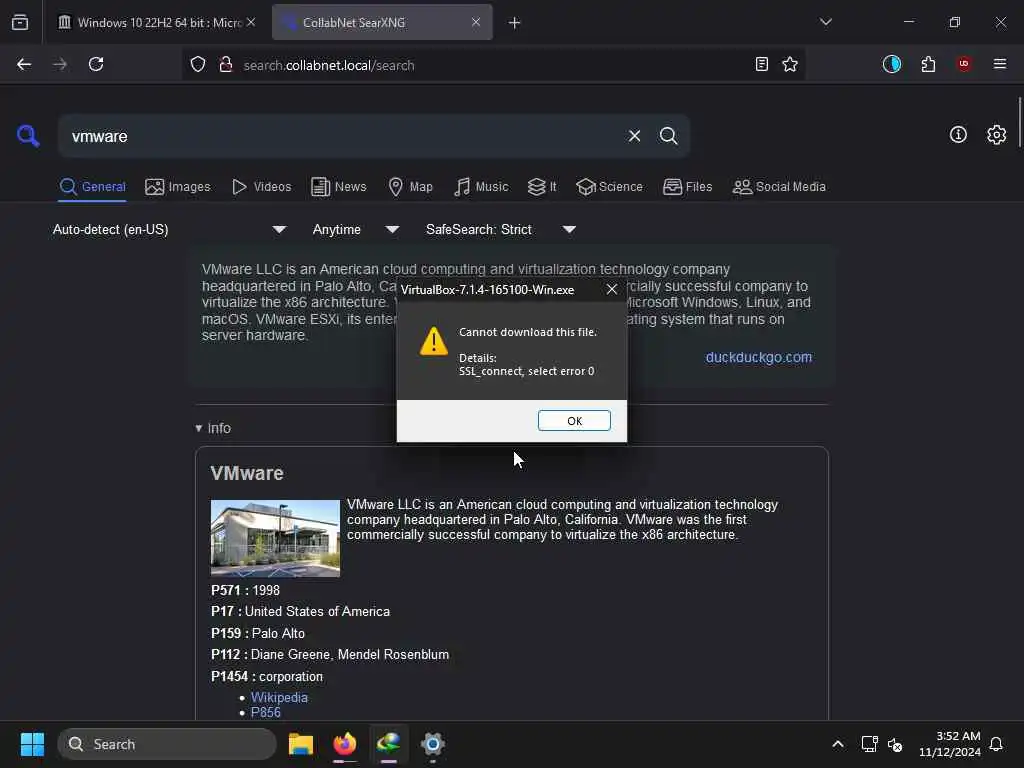Open the SafeSearch: Strict dropdown
Image resolution: width=1024 pixels, height=768 pixels.
point(500,229)
